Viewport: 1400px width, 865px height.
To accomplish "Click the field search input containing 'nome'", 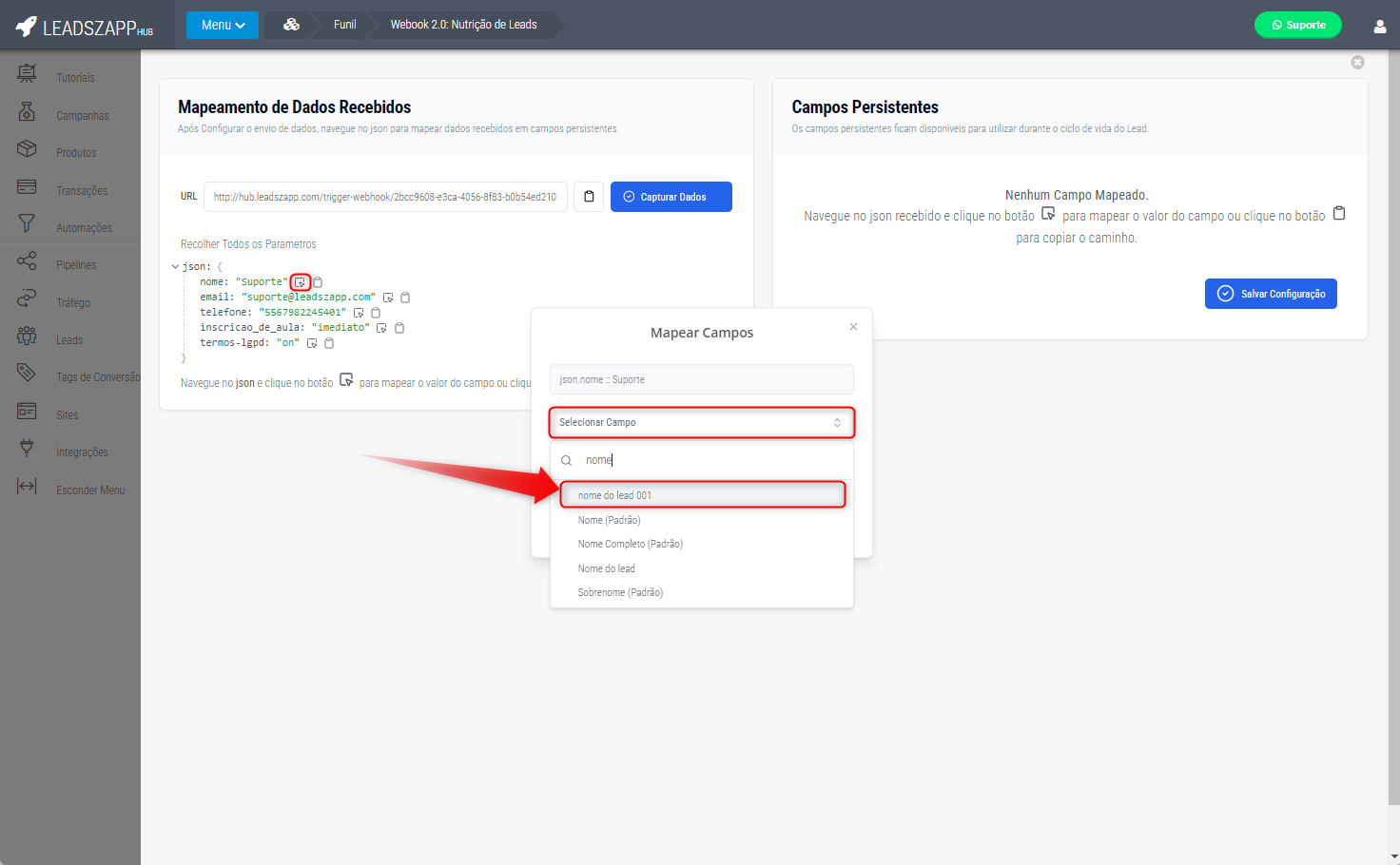I will click(713, 460).
